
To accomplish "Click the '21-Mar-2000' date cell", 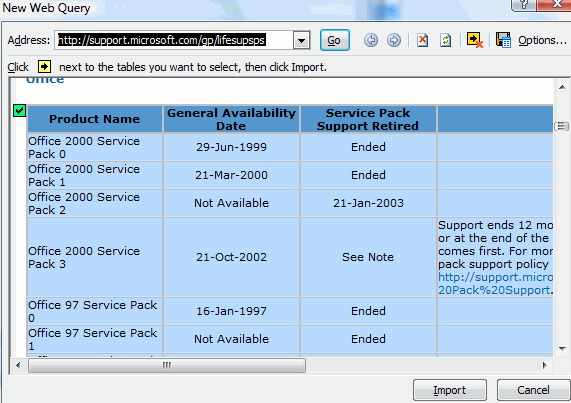I will point(231,175).
